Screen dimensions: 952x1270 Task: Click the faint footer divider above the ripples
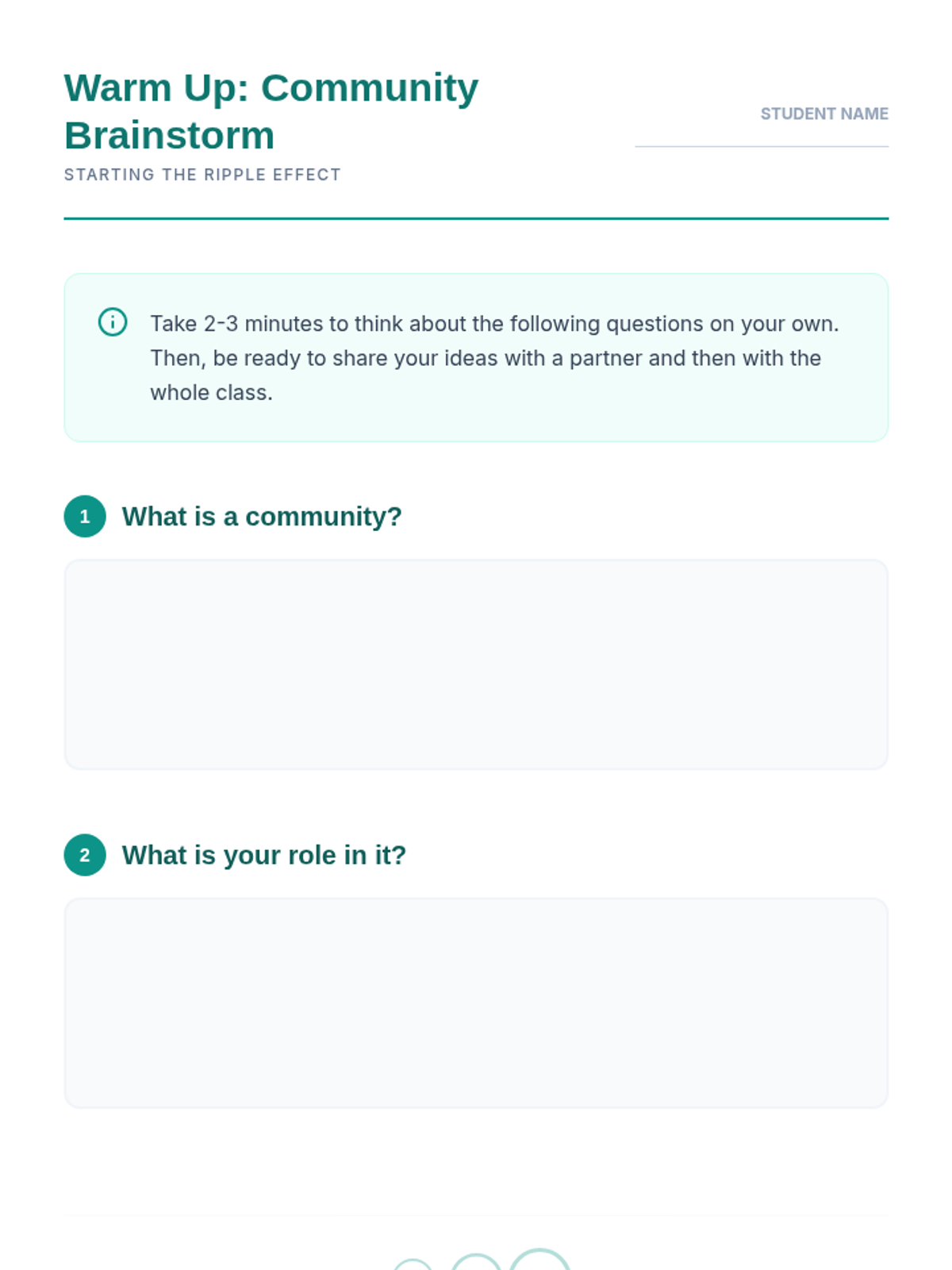[x=476, y=1214]
